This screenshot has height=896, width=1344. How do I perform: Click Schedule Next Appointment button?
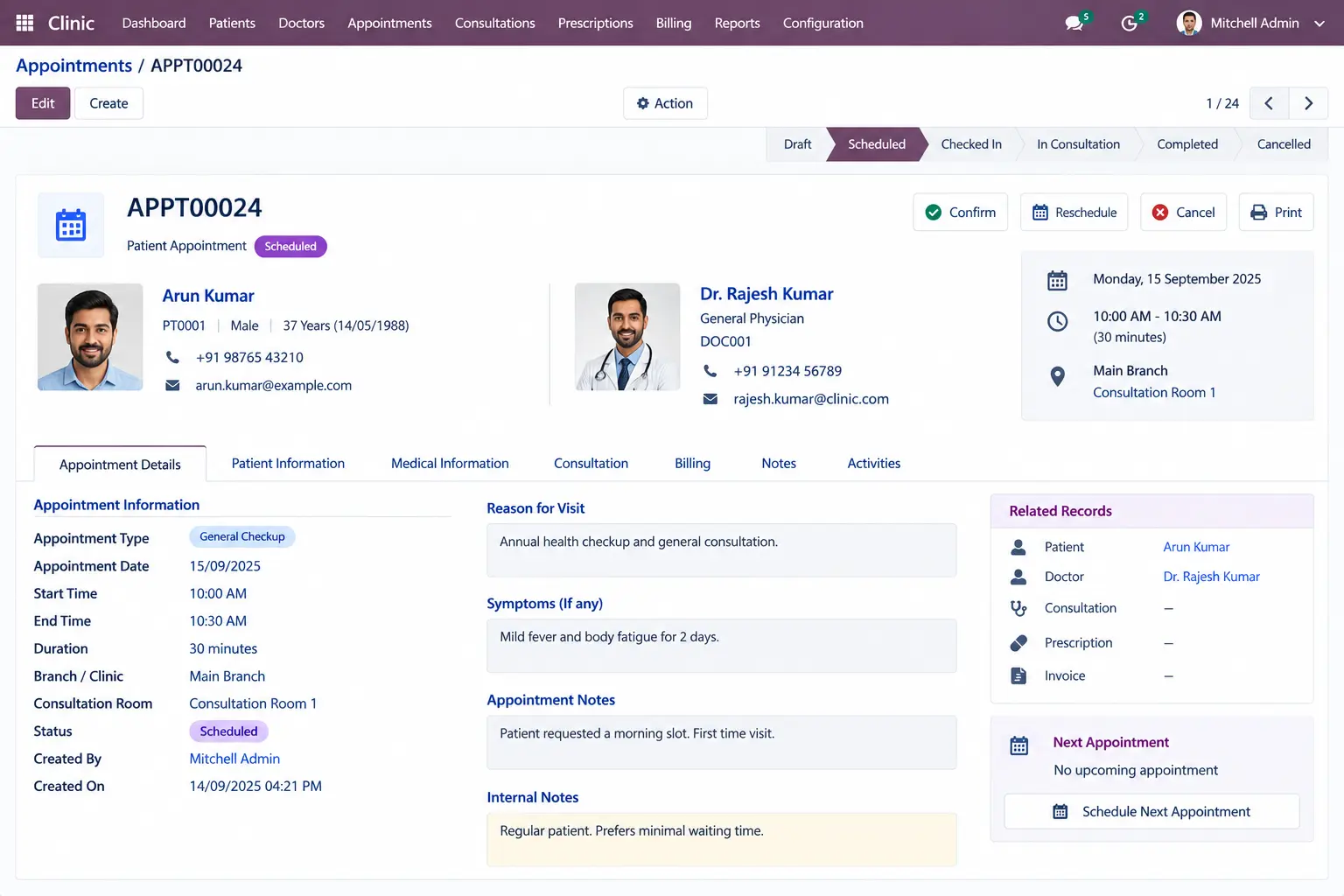click(x=1151, y=812)
